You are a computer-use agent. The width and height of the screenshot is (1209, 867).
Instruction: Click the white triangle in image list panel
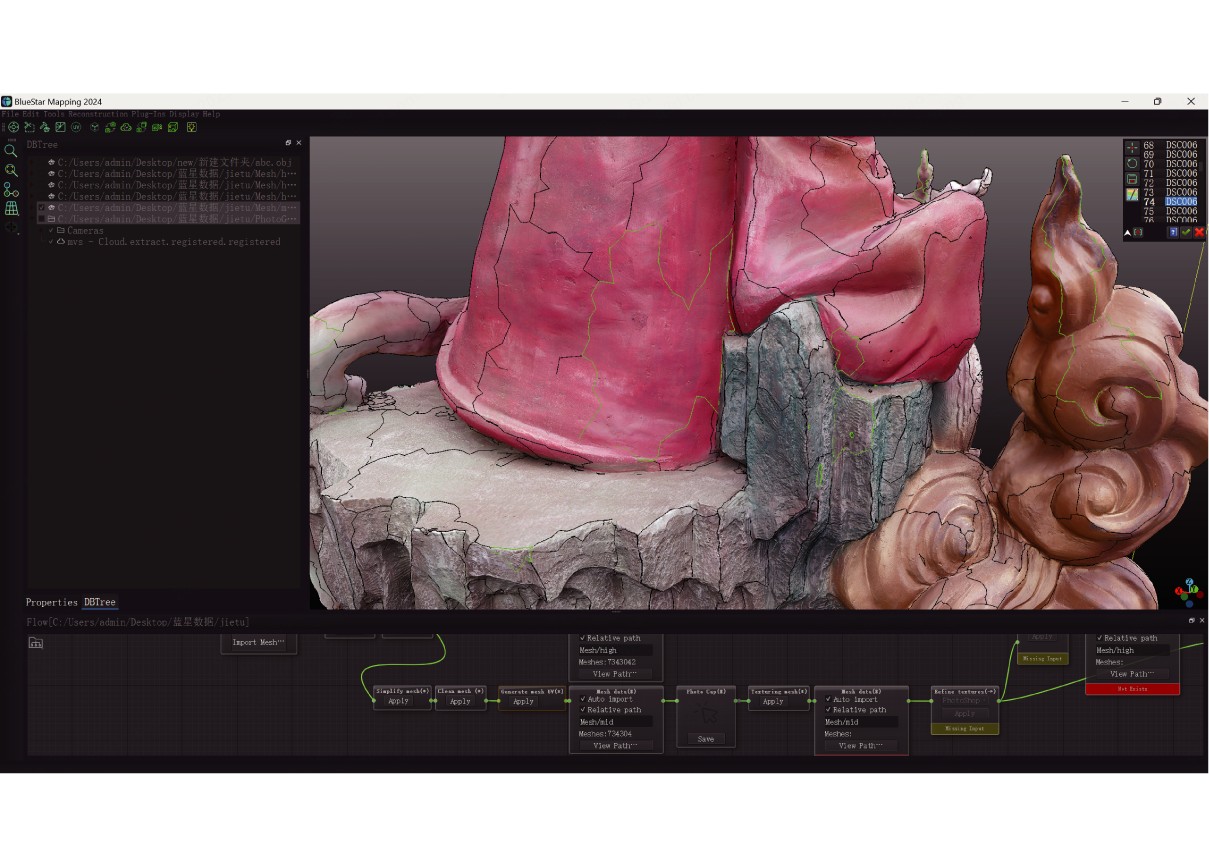coord(1128,232)
